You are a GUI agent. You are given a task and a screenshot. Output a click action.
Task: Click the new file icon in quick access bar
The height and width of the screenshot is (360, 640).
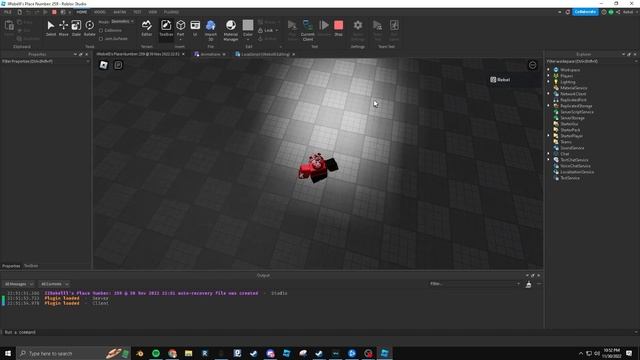coord(19,12)
